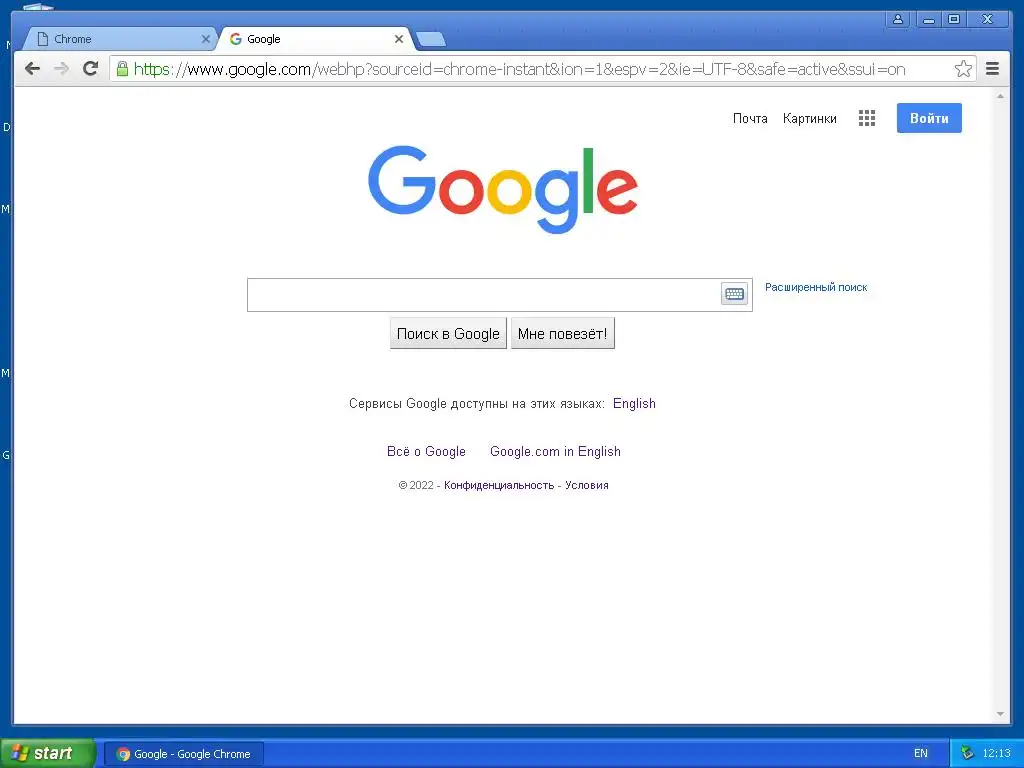Click the Поиск в Google button

(448, 334)
